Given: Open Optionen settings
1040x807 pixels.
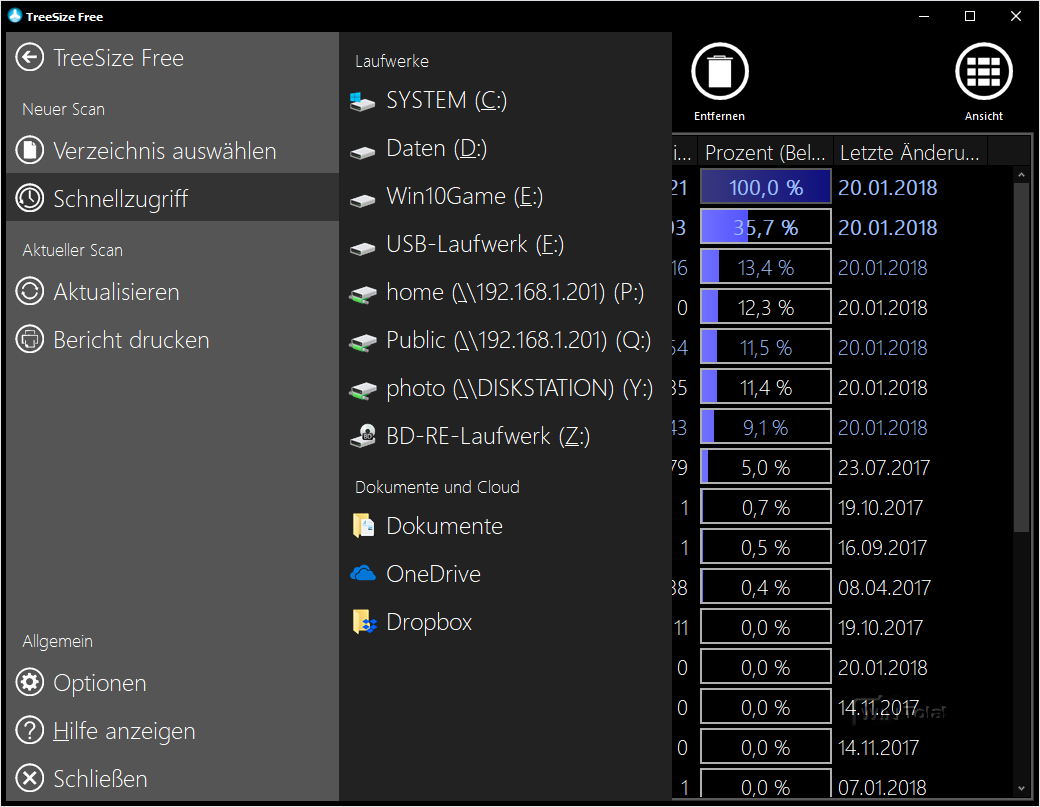Looking at the screenshot, I should (x=172, y=683).
